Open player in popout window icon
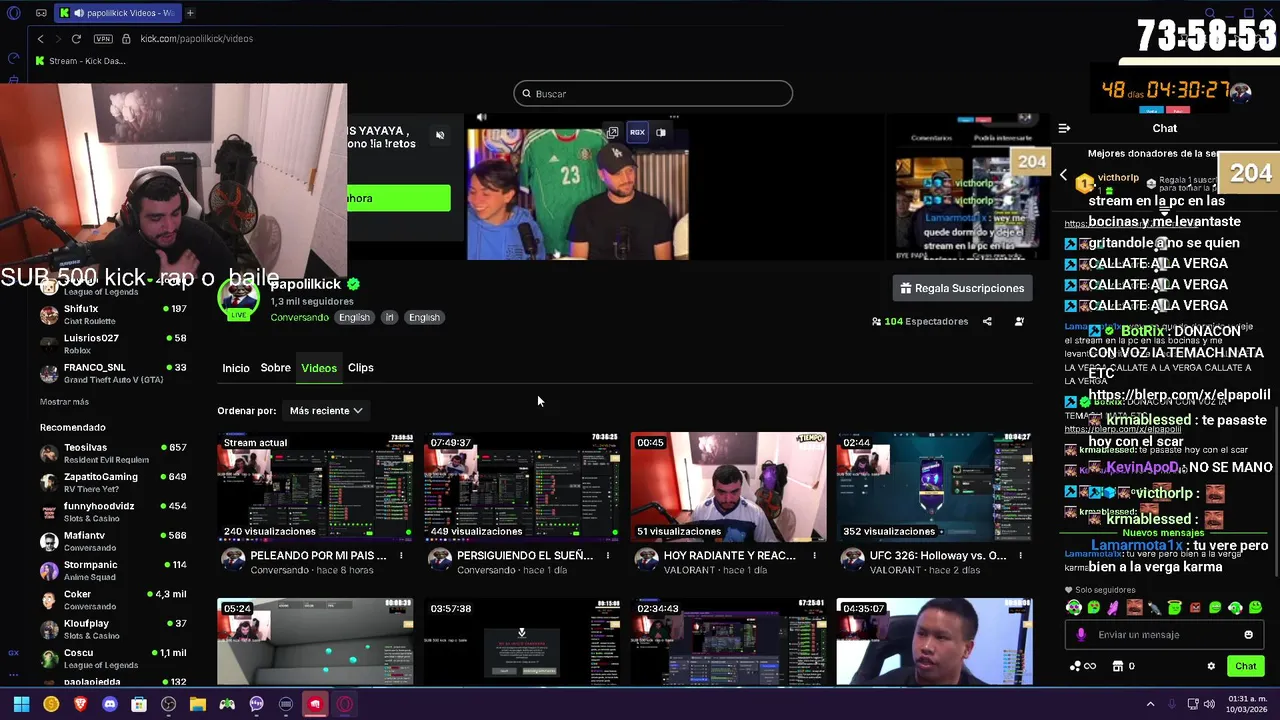This screenshot has height=720, width=1280. pos(612,132)
